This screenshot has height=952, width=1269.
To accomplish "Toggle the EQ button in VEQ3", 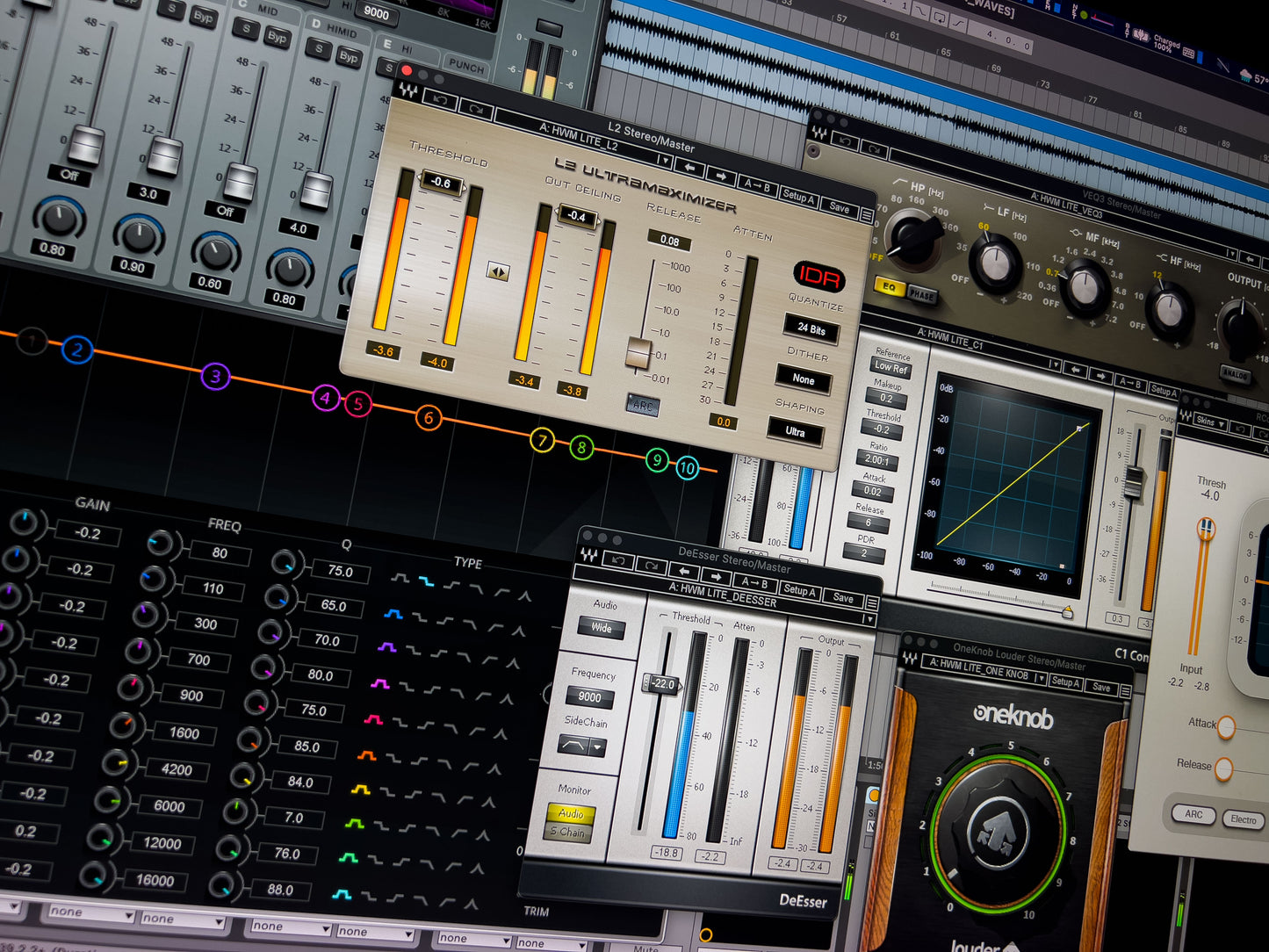I will tap(889, 287).
